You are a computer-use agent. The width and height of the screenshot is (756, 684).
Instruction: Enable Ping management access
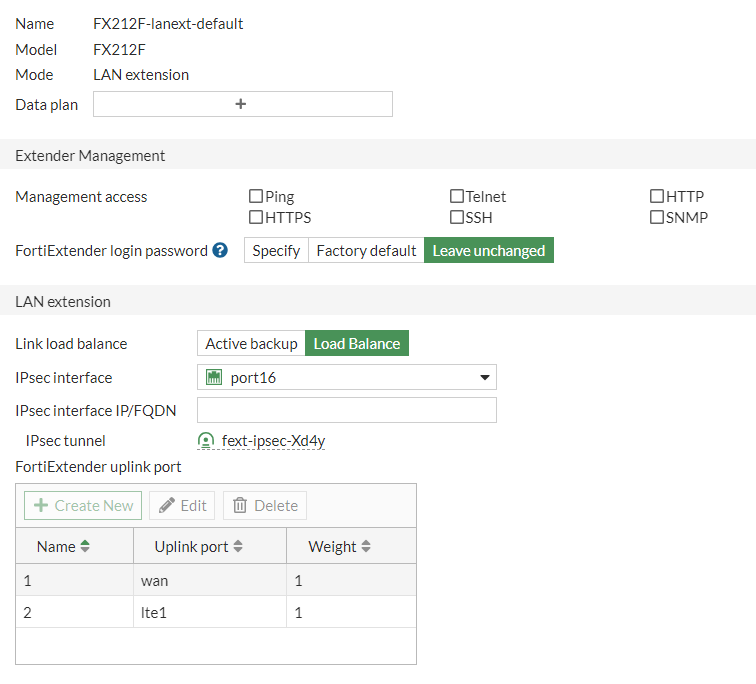(256, 196)
